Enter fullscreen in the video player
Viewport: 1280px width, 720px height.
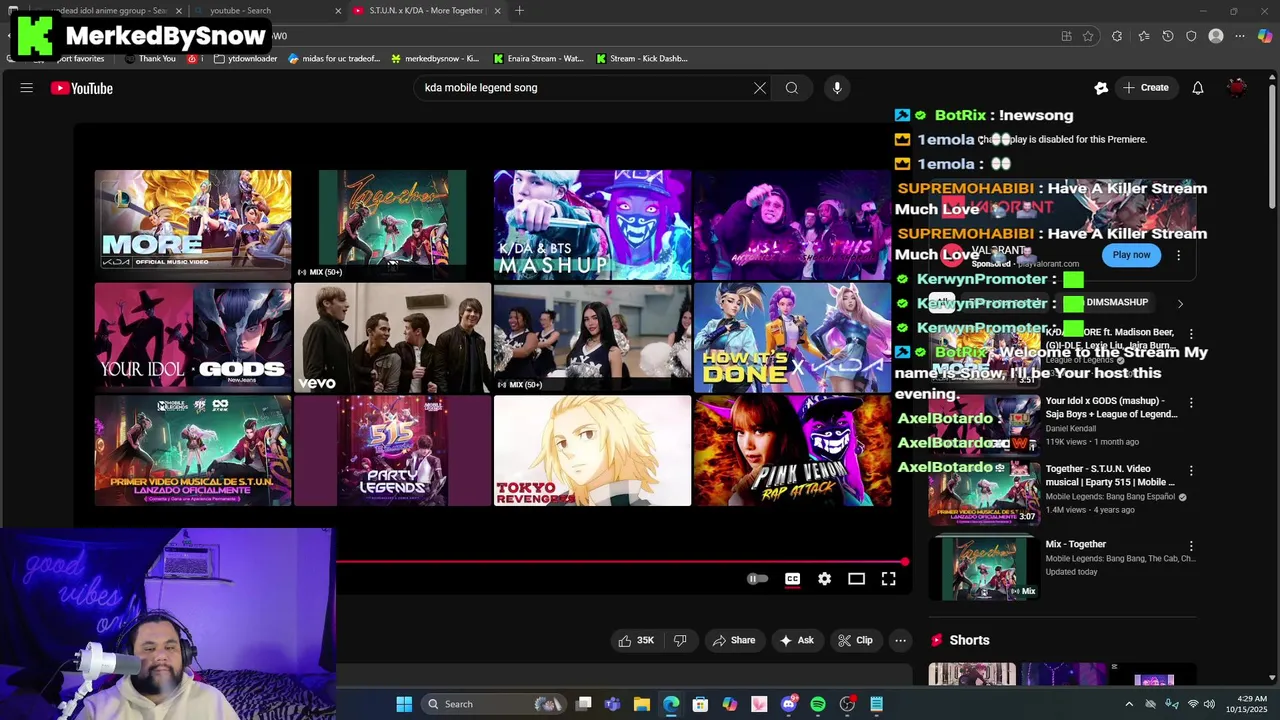888,579
